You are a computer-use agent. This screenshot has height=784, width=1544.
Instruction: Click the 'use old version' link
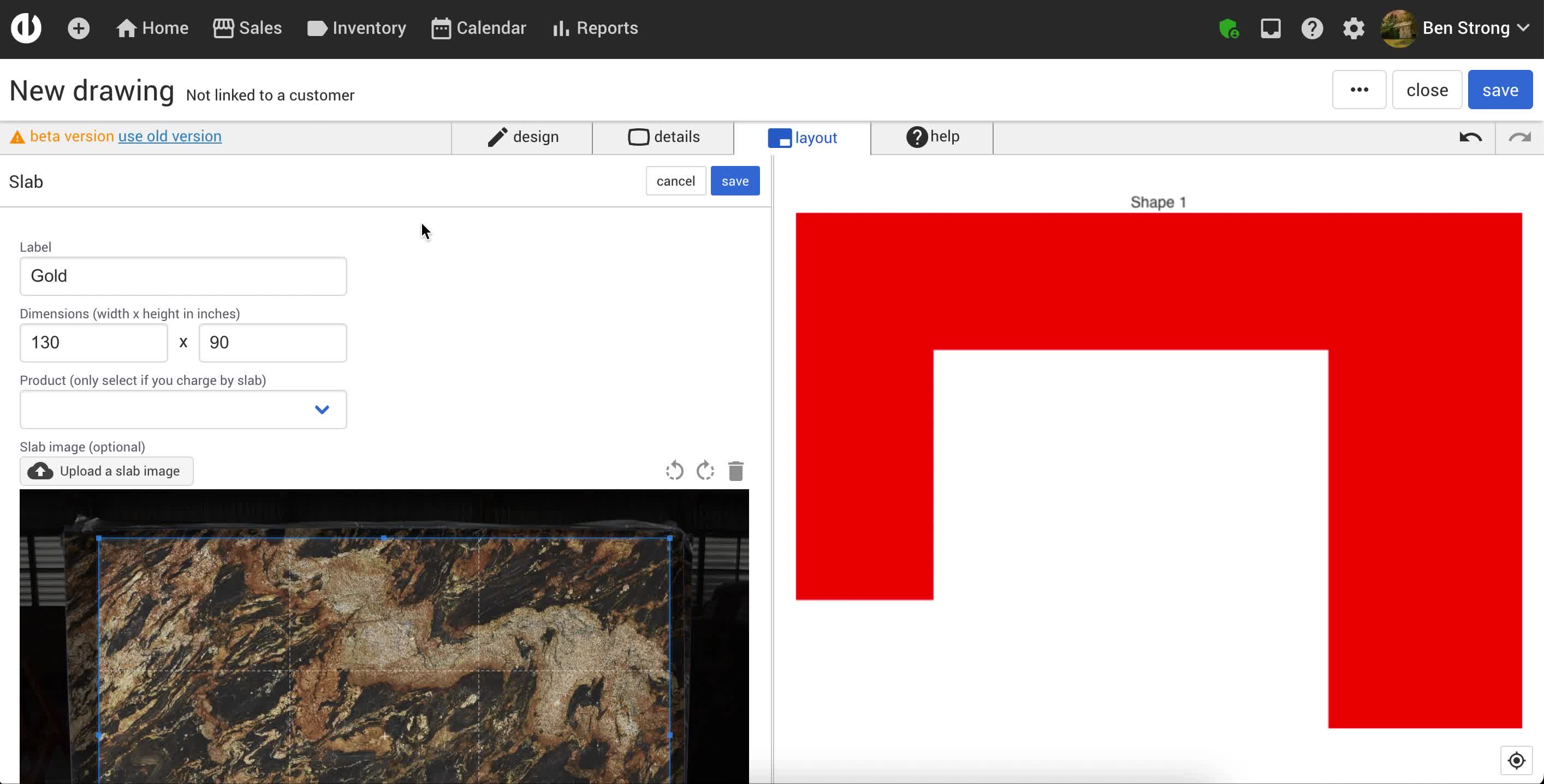pos(170,136)
